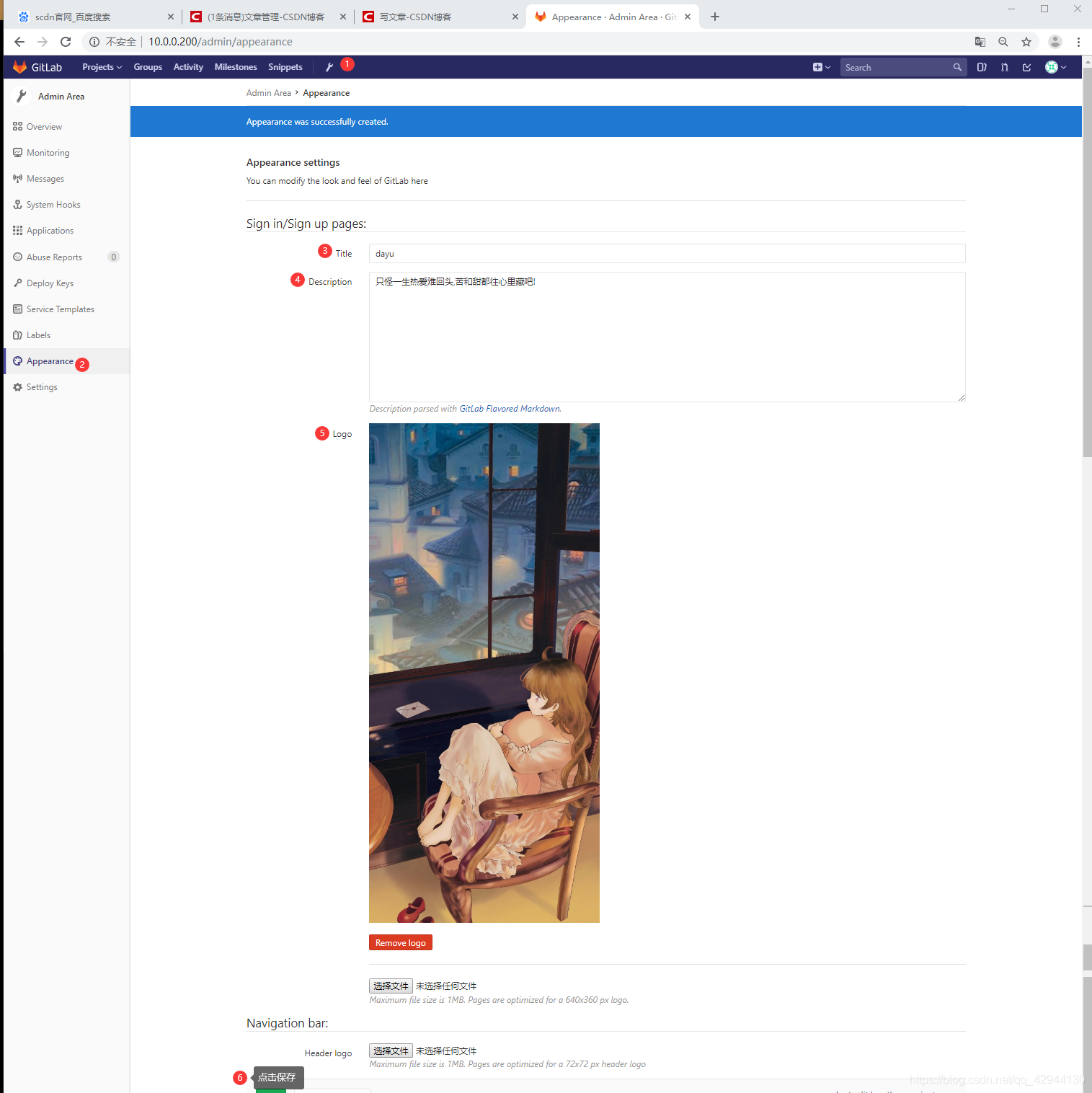
Task: Open the admin area wrench icon
Action: [x=329, y=67]
